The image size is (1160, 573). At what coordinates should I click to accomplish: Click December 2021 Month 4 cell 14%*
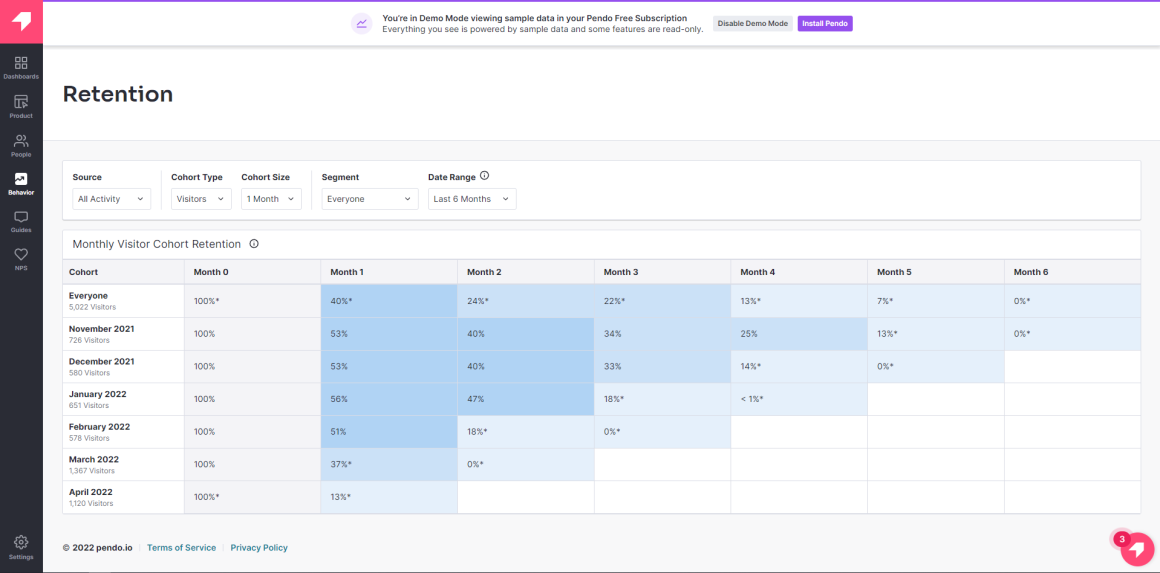tap(799, 367)
